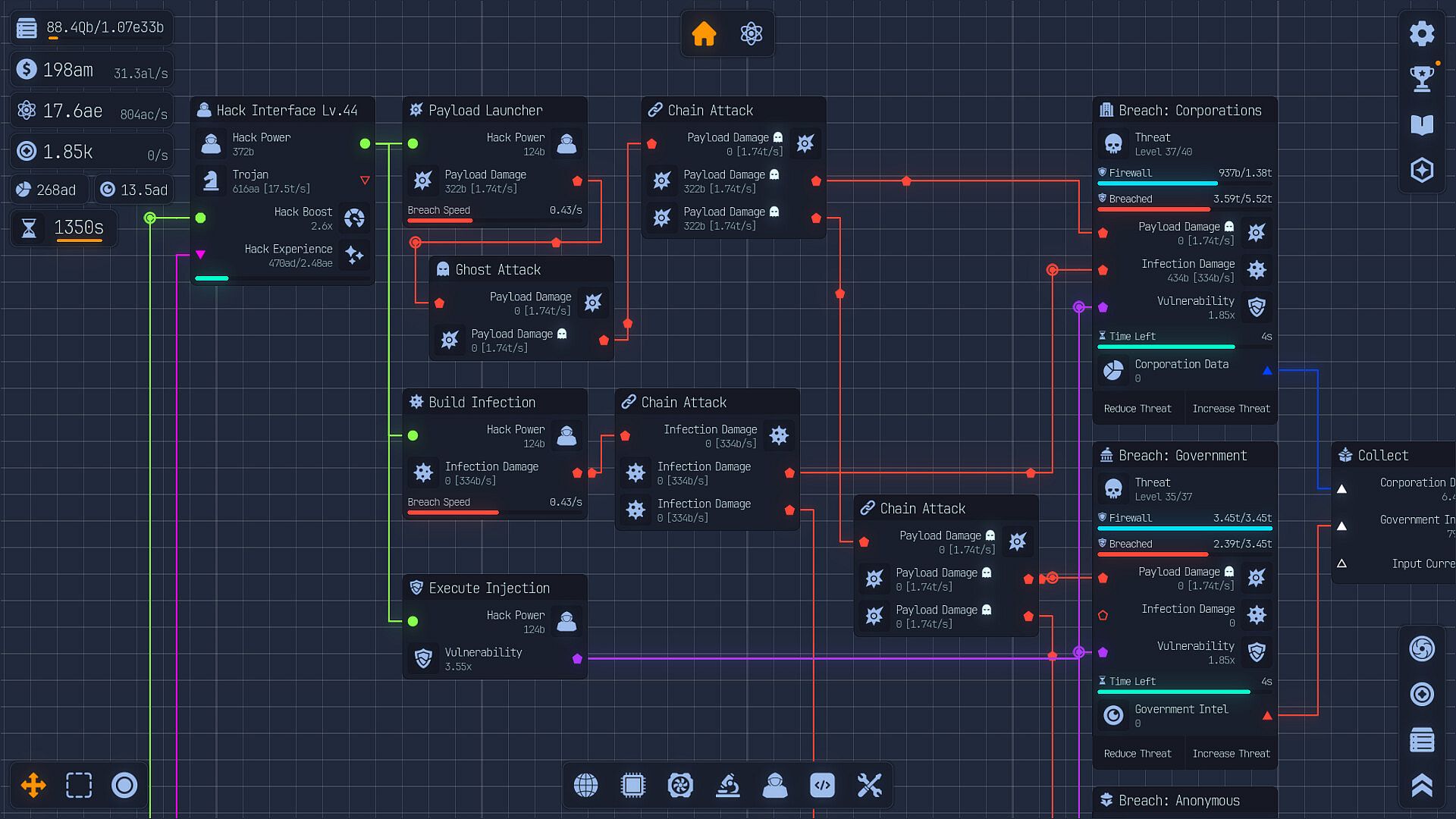
Task: Click Increase Threat under Breach: Government
Action: [x=1230, y=754]
